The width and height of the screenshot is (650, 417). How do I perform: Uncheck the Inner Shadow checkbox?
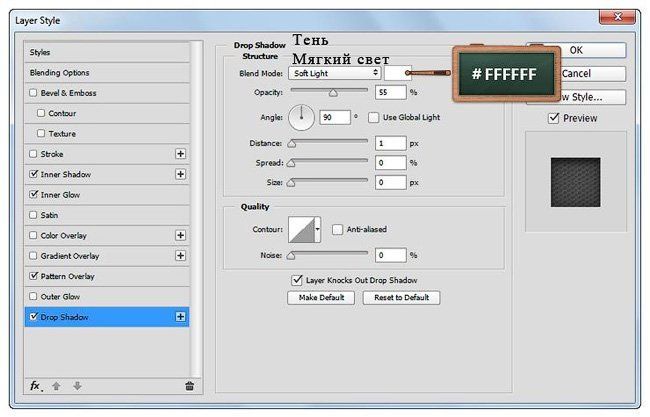point(34,174)
